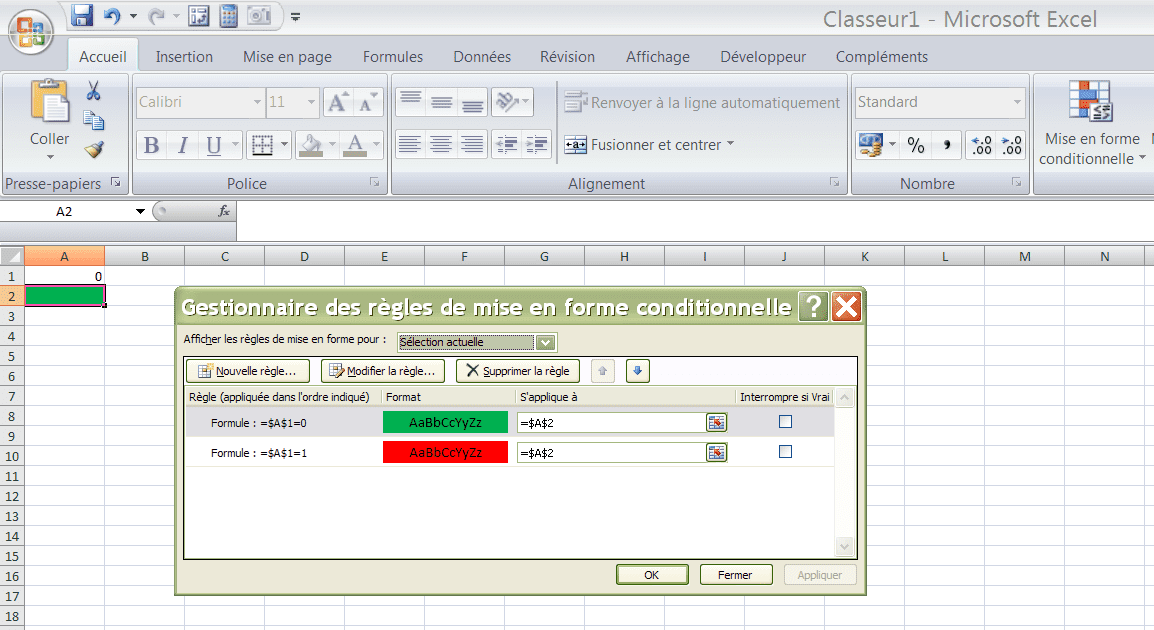Check Interrompre si Vrai for =$A$1=0 rule
The width and height of the screenshot is (1154, 630).
(x=785, y=422)
